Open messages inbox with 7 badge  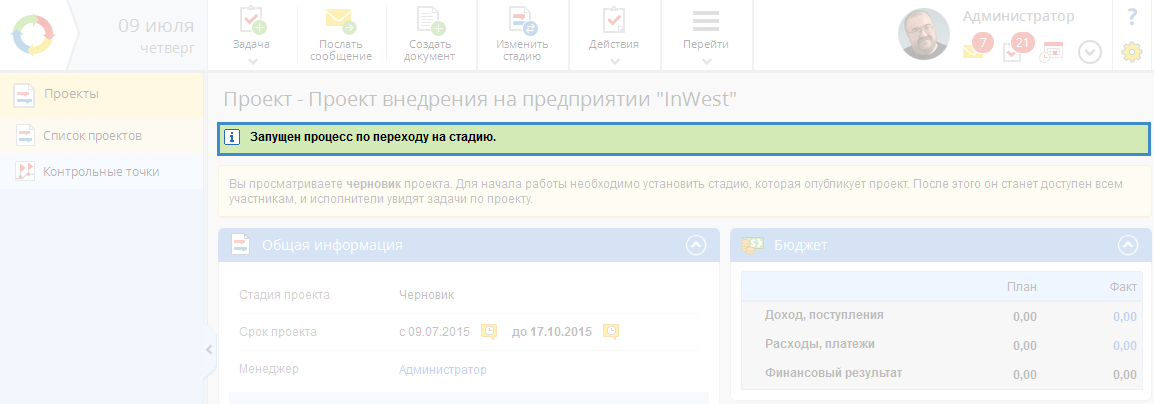coord(975,50)
